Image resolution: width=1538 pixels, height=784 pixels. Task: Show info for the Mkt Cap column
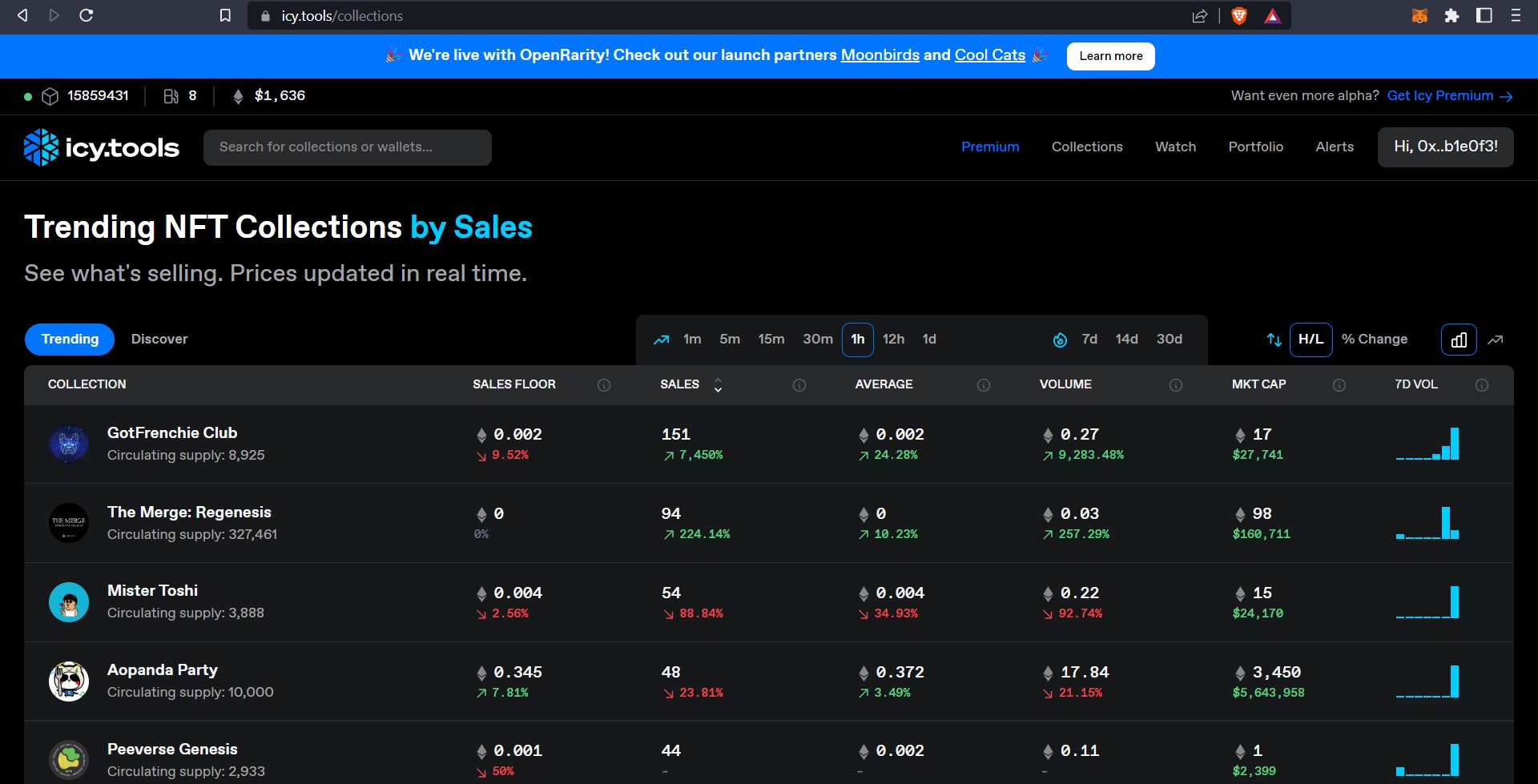click(1339, 385)
